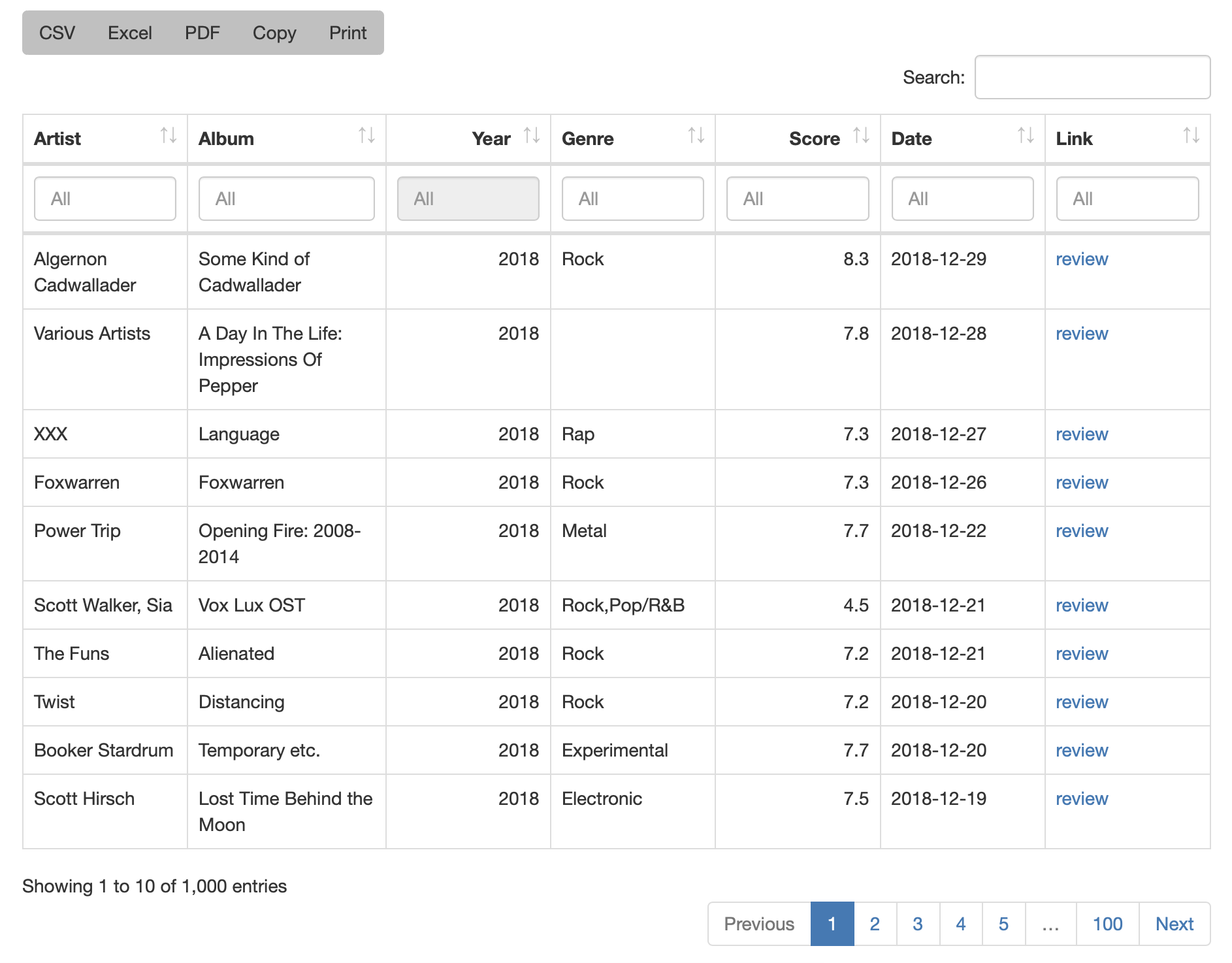The width and height of the screenshot is (1232, 963).
Task: Click the sort arrows in Artist column
Action: (x=169, y=136)
